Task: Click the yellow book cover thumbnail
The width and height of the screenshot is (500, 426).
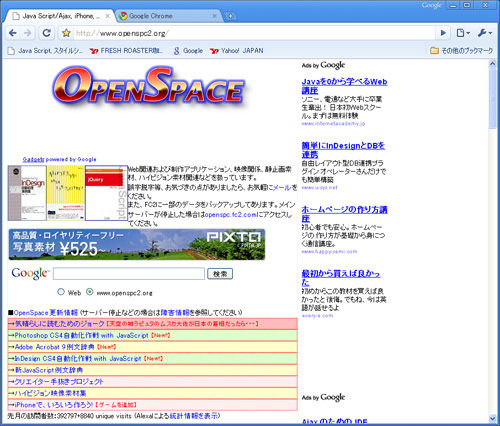Action: (65, 193)
